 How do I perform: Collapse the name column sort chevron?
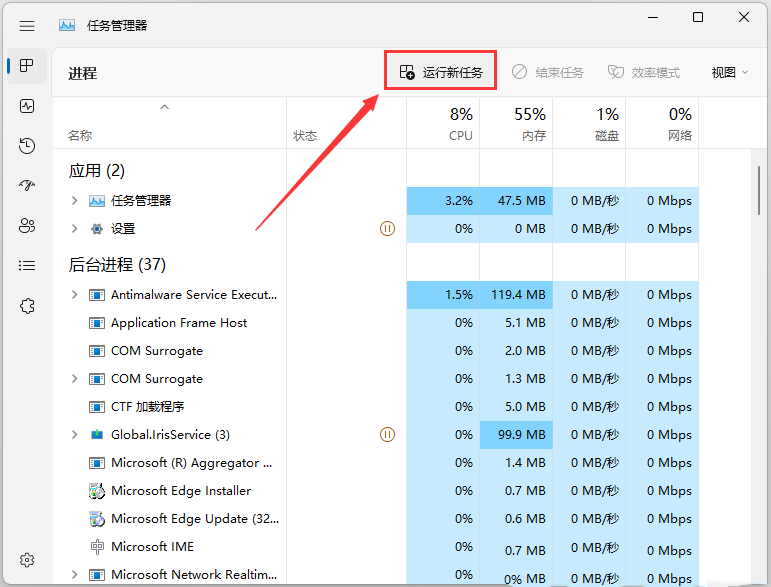165,107
